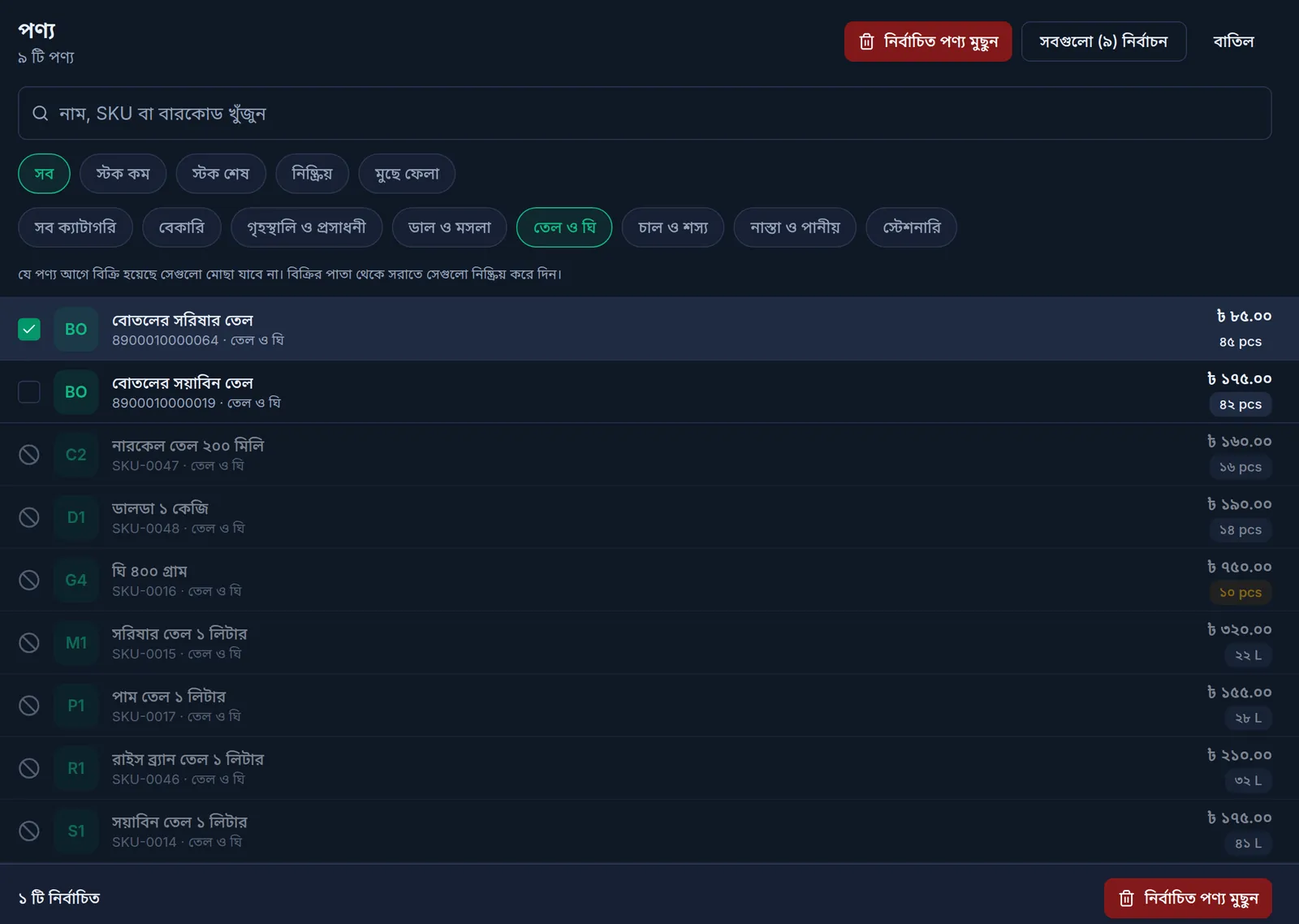This screenshot has height=924, width=1299.
Task: Click the বাতিল button
Action: [1233, 41]
